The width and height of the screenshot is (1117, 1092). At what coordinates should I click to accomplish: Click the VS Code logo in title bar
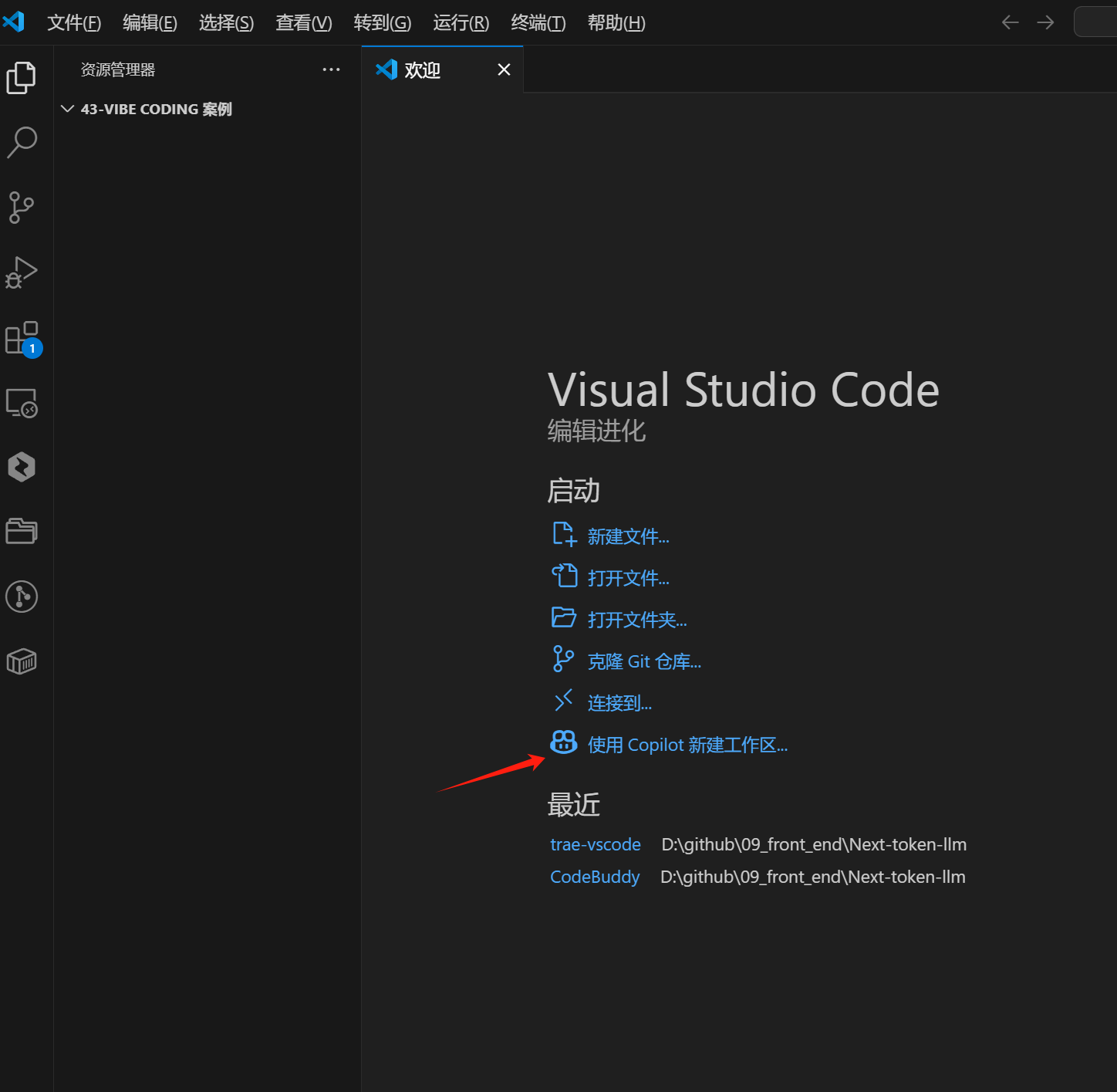click(x=14, y=22)
